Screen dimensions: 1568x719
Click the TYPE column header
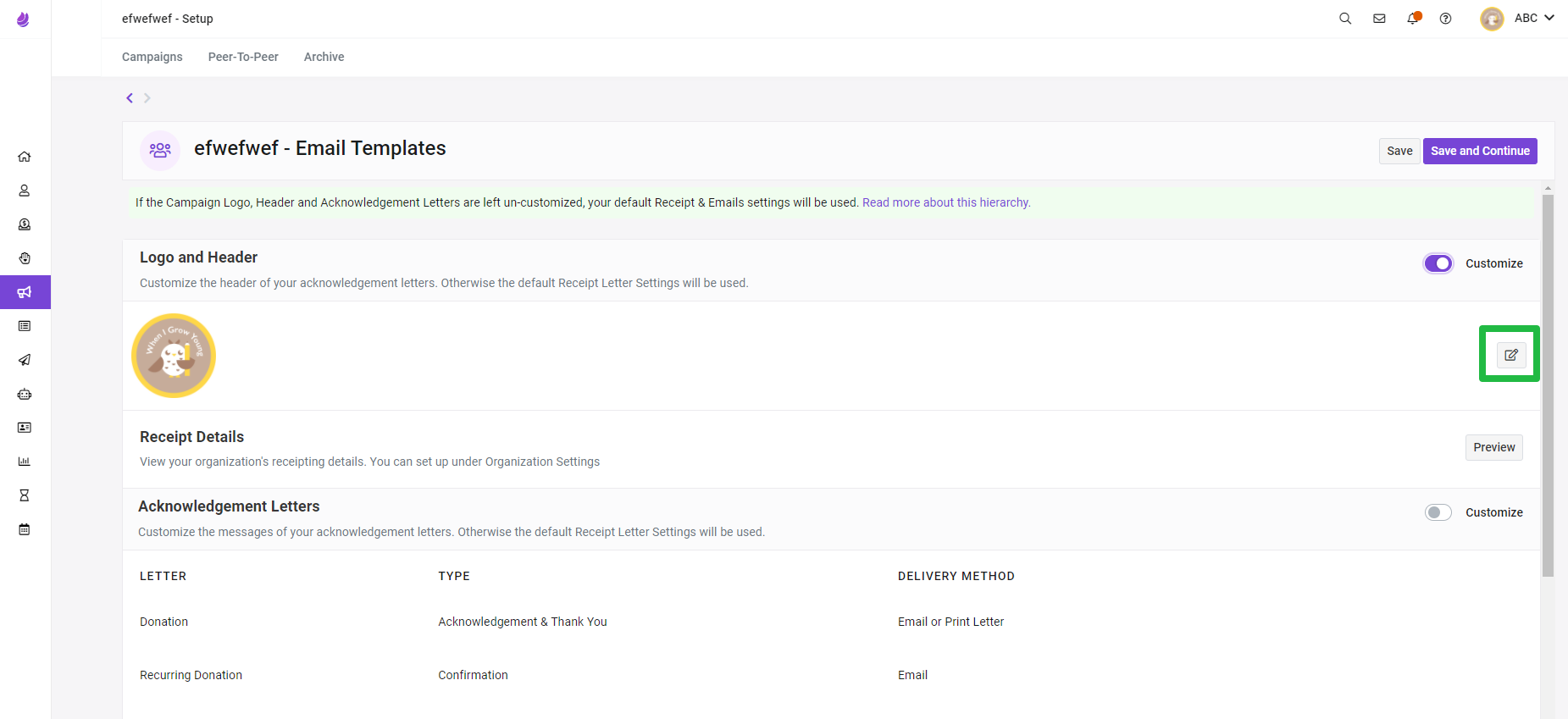point(454,576)
